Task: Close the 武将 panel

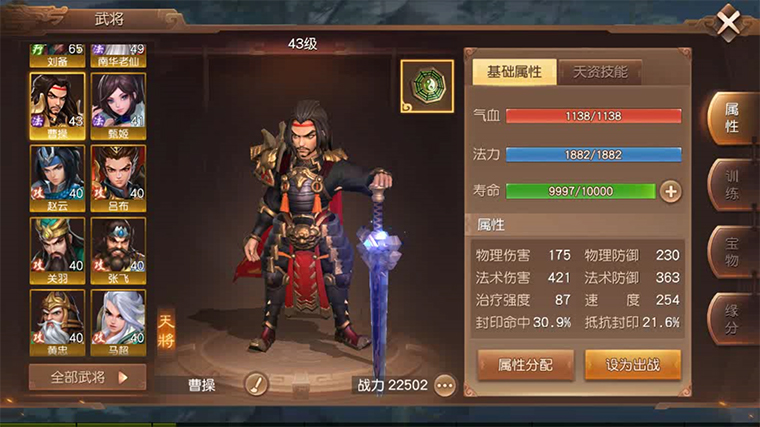Action: (728, 22)
